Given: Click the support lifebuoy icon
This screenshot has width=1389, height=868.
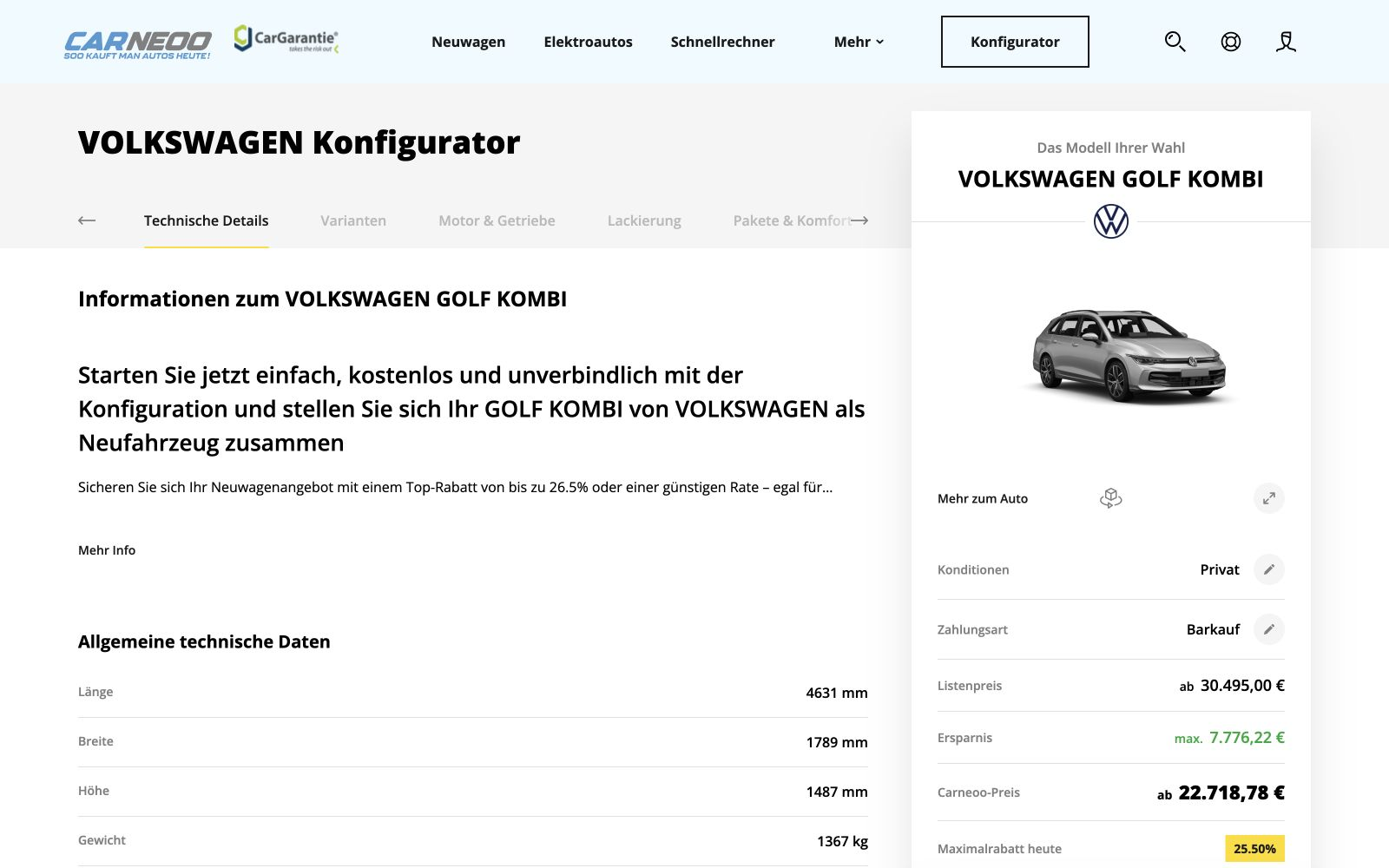Looking at the screenshot, I should [x=1230, y=42].
